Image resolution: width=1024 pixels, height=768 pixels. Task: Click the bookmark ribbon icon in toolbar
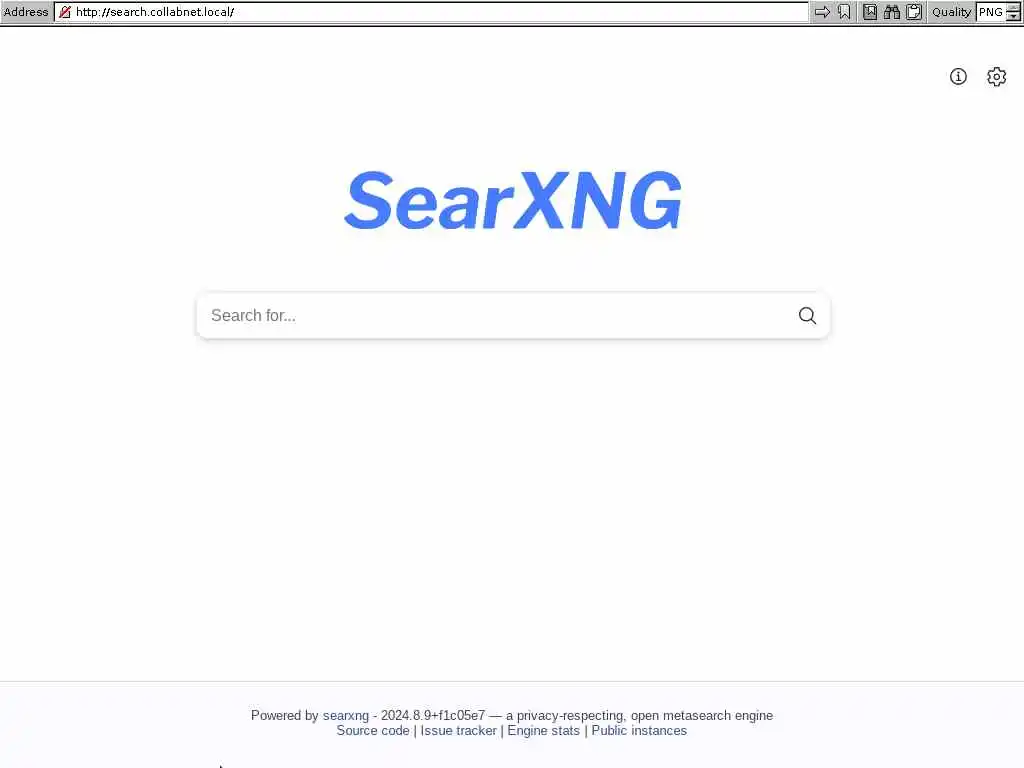click(x=844, y=12)
